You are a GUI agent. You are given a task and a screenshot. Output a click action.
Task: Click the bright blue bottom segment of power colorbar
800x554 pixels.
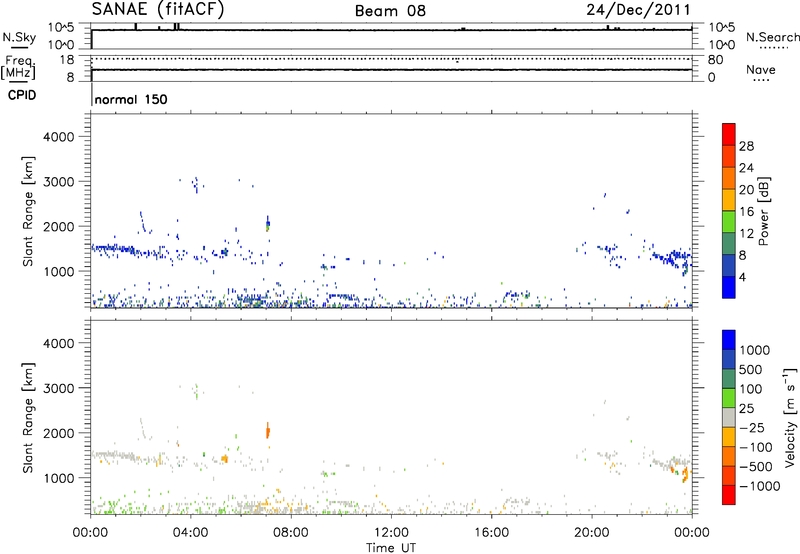coord(729,287)
